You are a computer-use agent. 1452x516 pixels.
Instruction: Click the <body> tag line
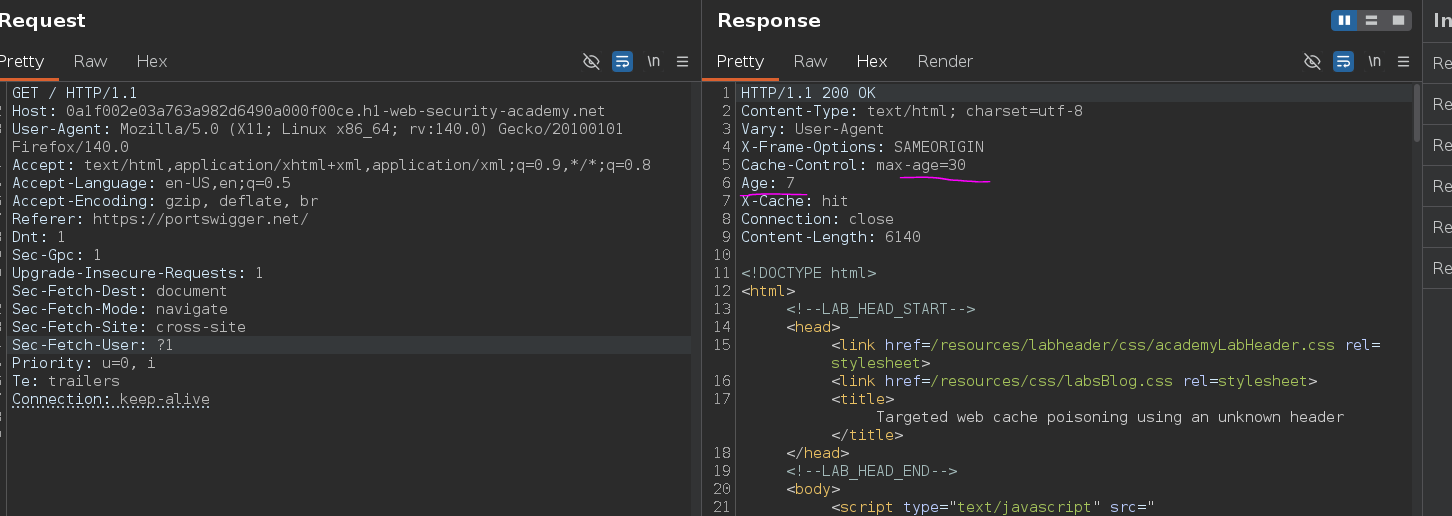coord(813,489)
